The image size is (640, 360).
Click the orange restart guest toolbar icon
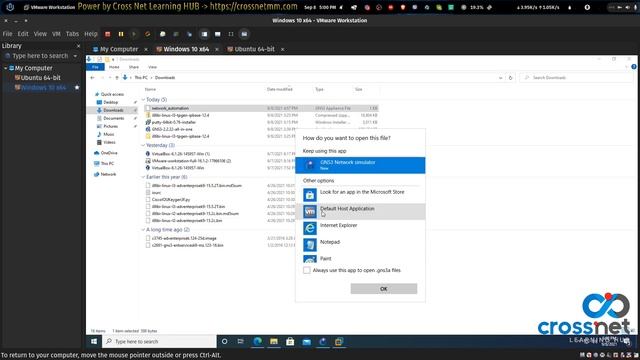tap(147, 34)
